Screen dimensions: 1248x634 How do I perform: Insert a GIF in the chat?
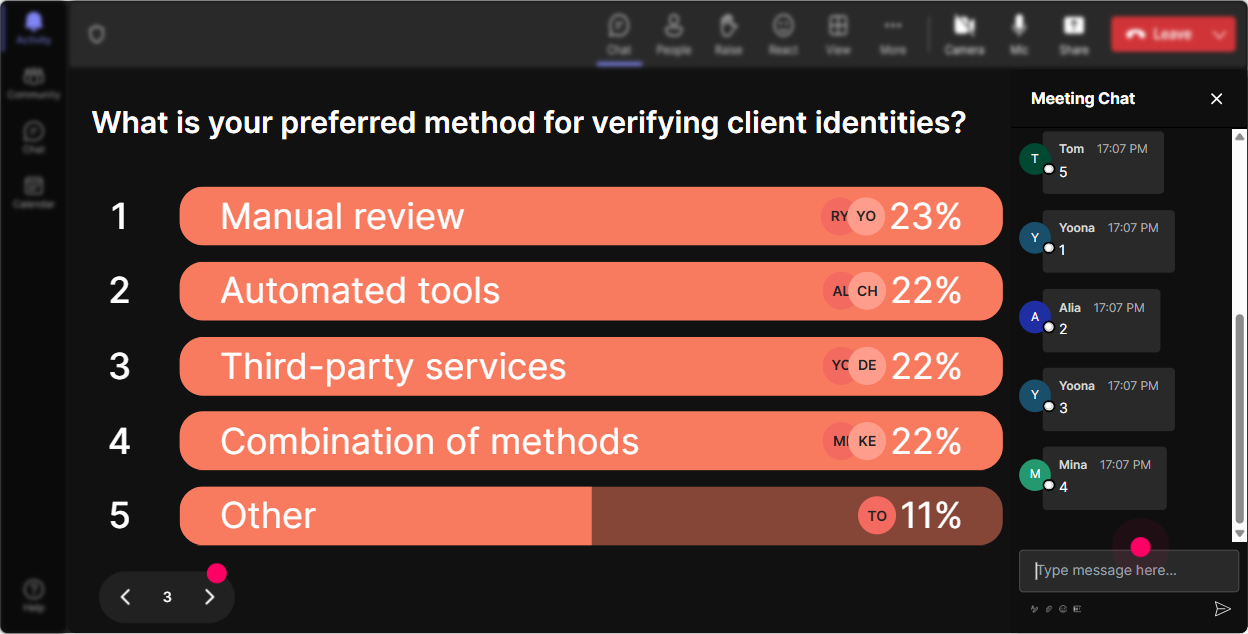click(x=1077, y=608)
